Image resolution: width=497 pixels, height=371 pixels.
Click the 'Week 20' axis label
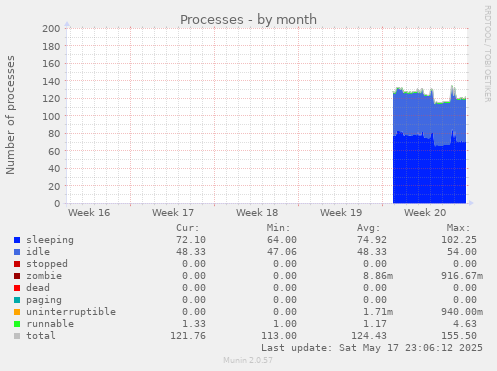pos(425,213)
